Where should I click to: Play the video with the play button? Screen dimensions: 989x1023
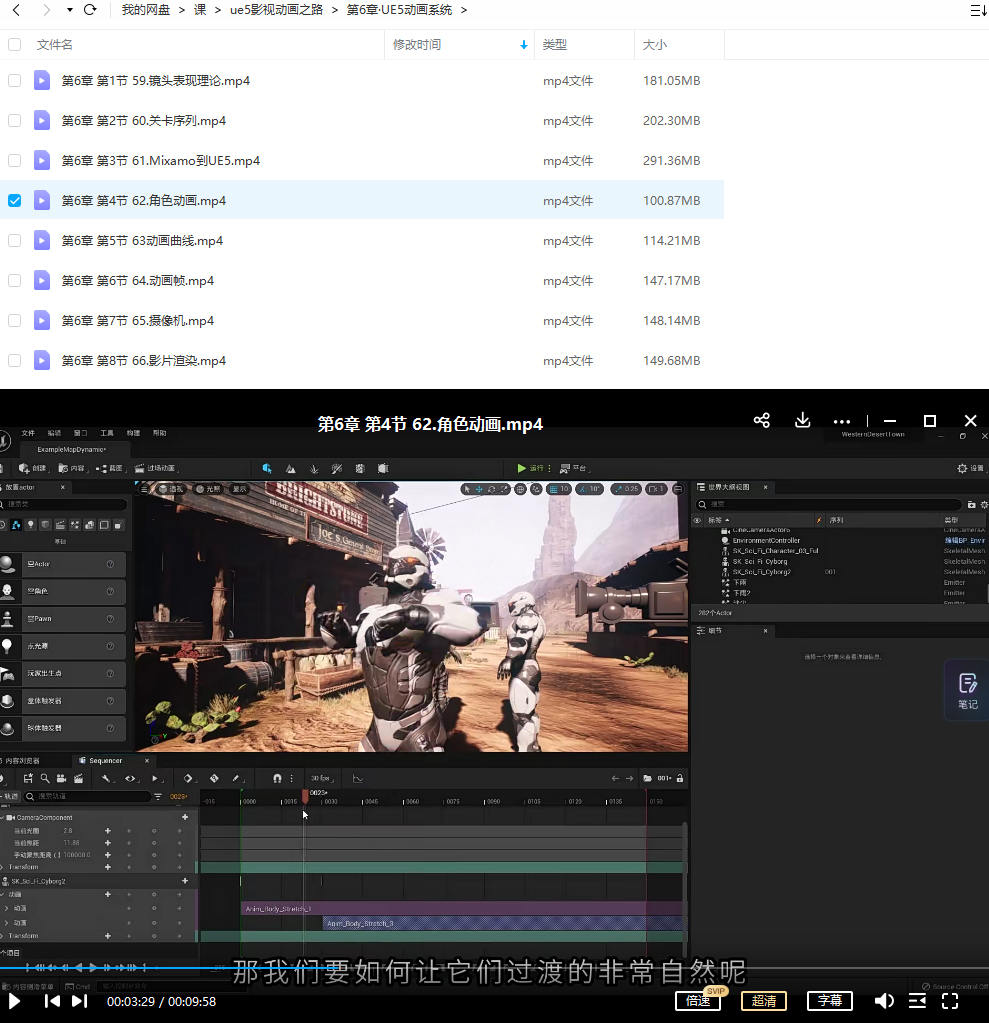pyautogui.click(x=15, y=1000)
